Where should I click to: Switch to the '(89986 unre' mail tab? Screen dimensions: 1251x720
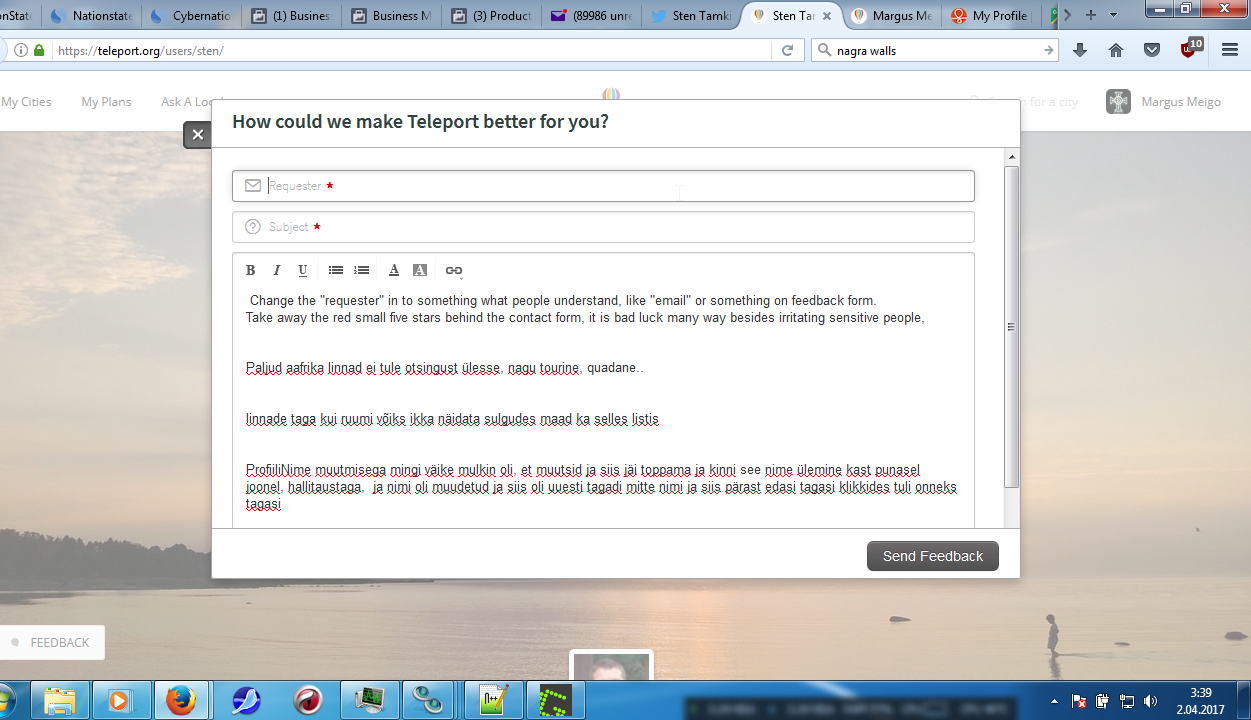pos(590,16)
